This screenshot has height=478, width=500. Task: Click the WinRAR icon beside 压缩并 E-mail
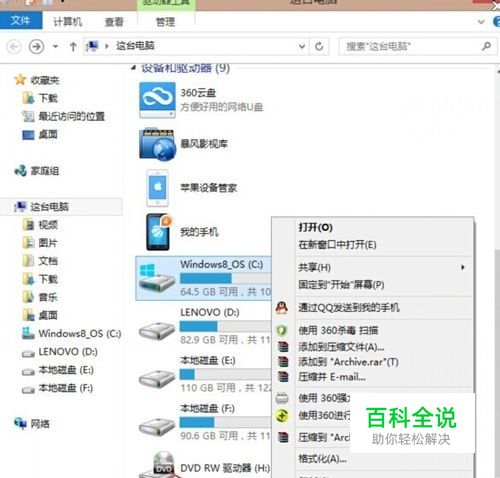[x=283, y=377]
